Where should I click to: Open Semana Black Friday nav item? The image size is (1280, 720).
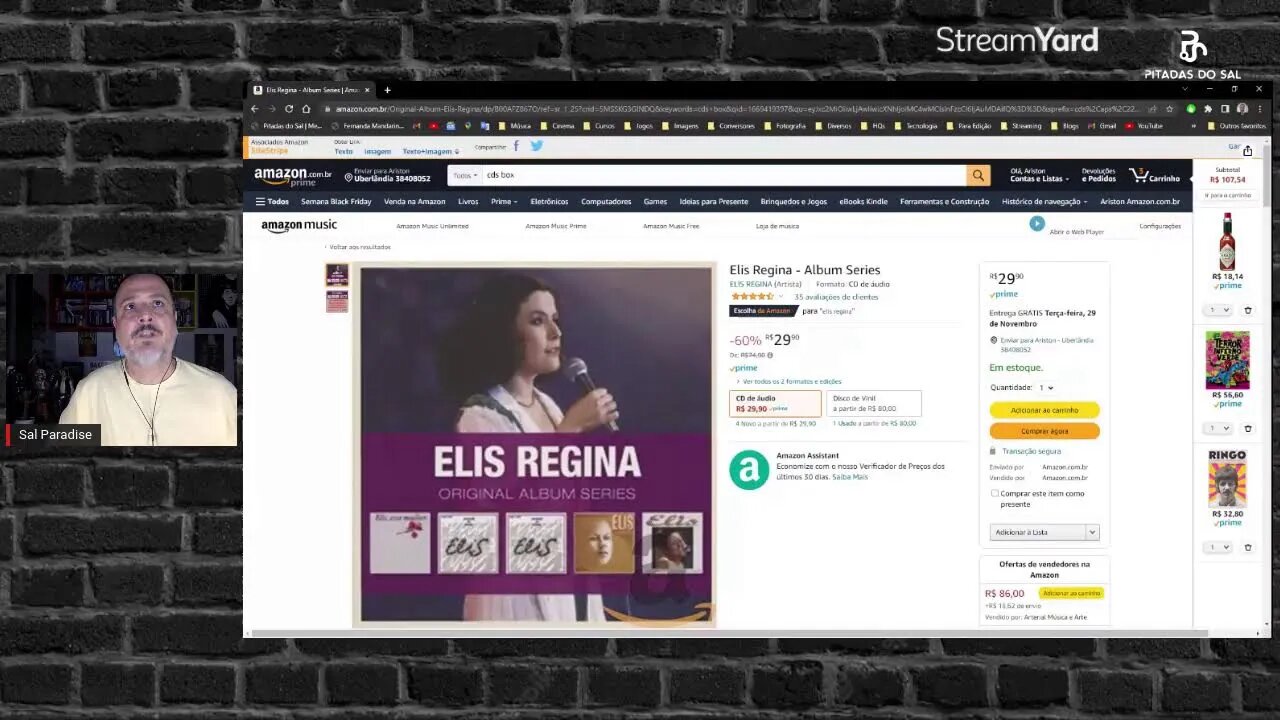(x=336, y=201)
